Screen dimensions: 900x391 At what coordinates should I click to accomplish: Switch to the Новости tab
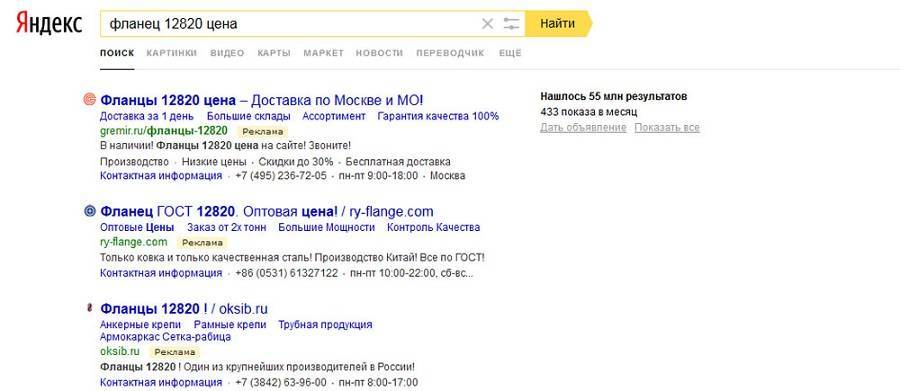379,53
